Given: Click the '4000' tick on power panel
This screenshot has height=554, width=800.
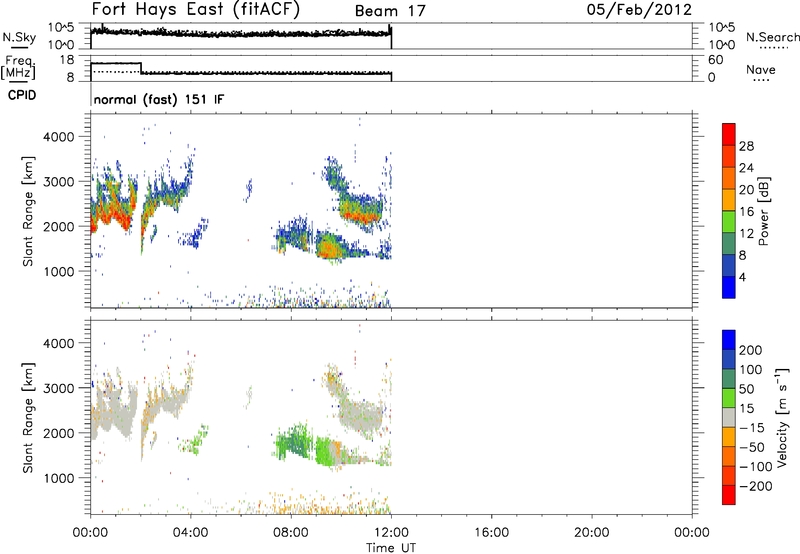Looking at the screenshot, I should pos(58,137).
